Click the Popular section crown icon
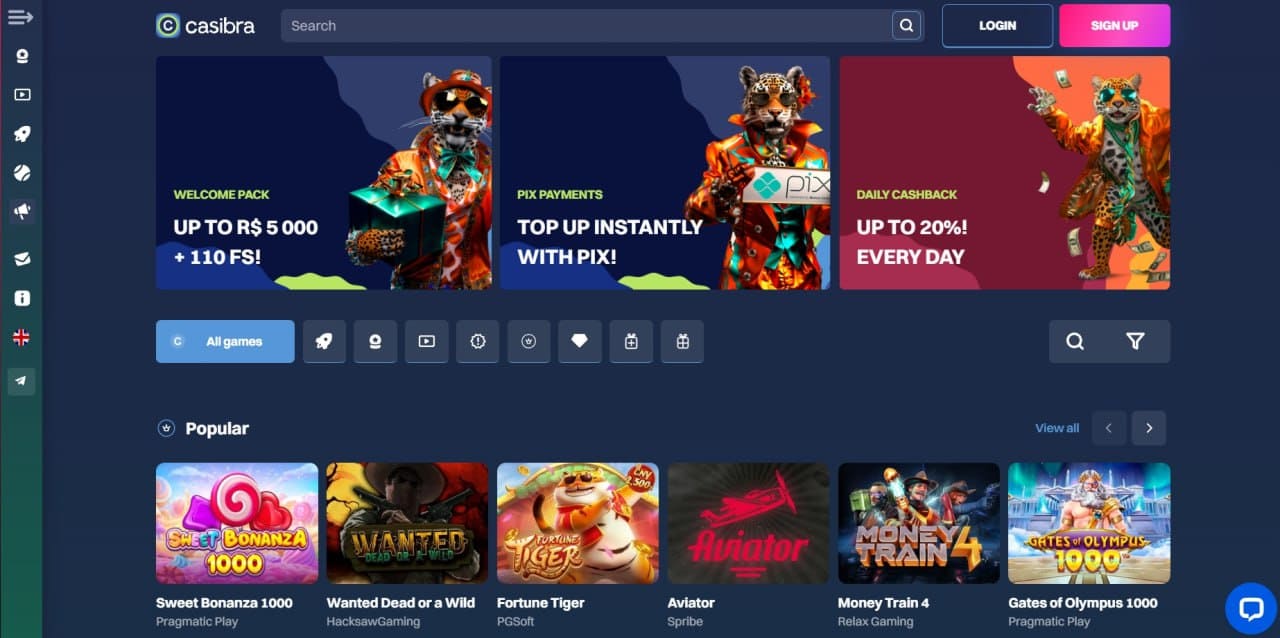Viewport: 1280px width, 638px height. click(x=166, y=428)
